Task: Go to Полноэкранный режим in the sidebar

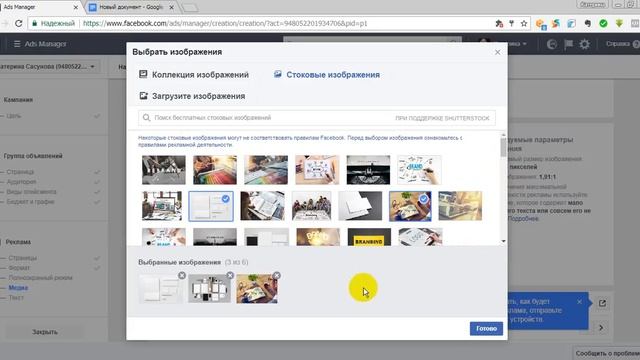Action: coord(40,278)
